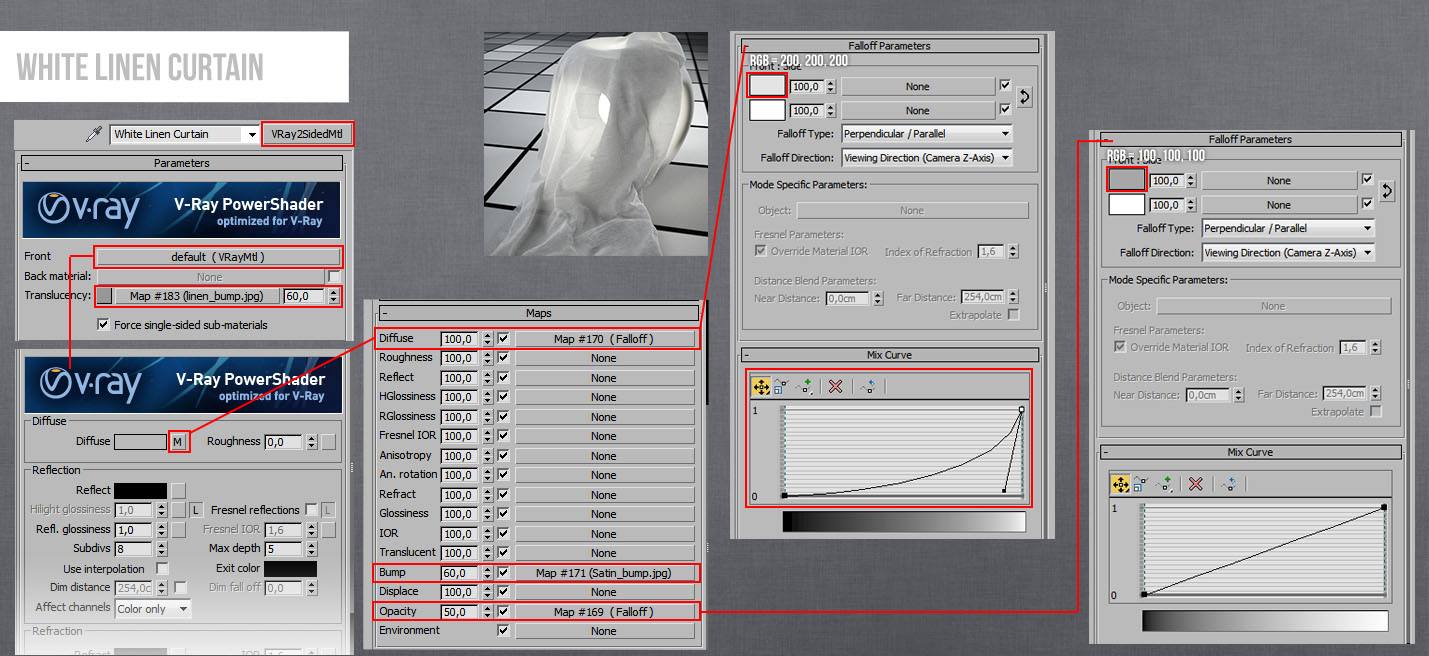Open the White Linen Curtain material name dropdown

tap(253, 134)
